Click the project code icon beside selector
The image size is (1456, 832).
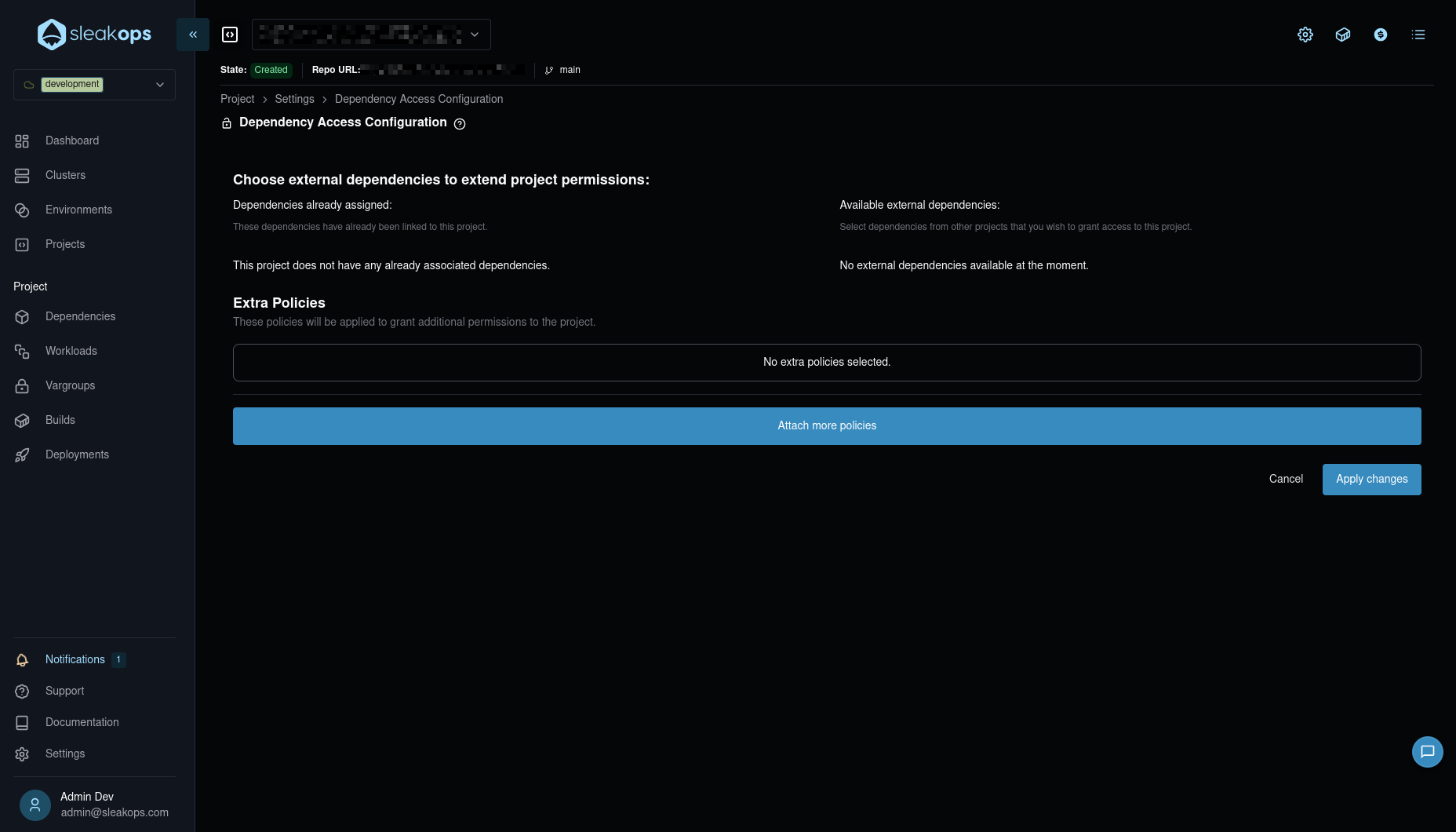tap(230, 35)
